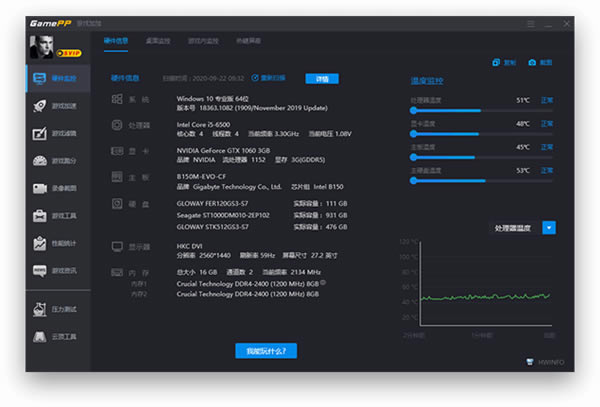
Task: Open the bottom sidebar gamepad tools icon
Action: [x=39, y=337]
